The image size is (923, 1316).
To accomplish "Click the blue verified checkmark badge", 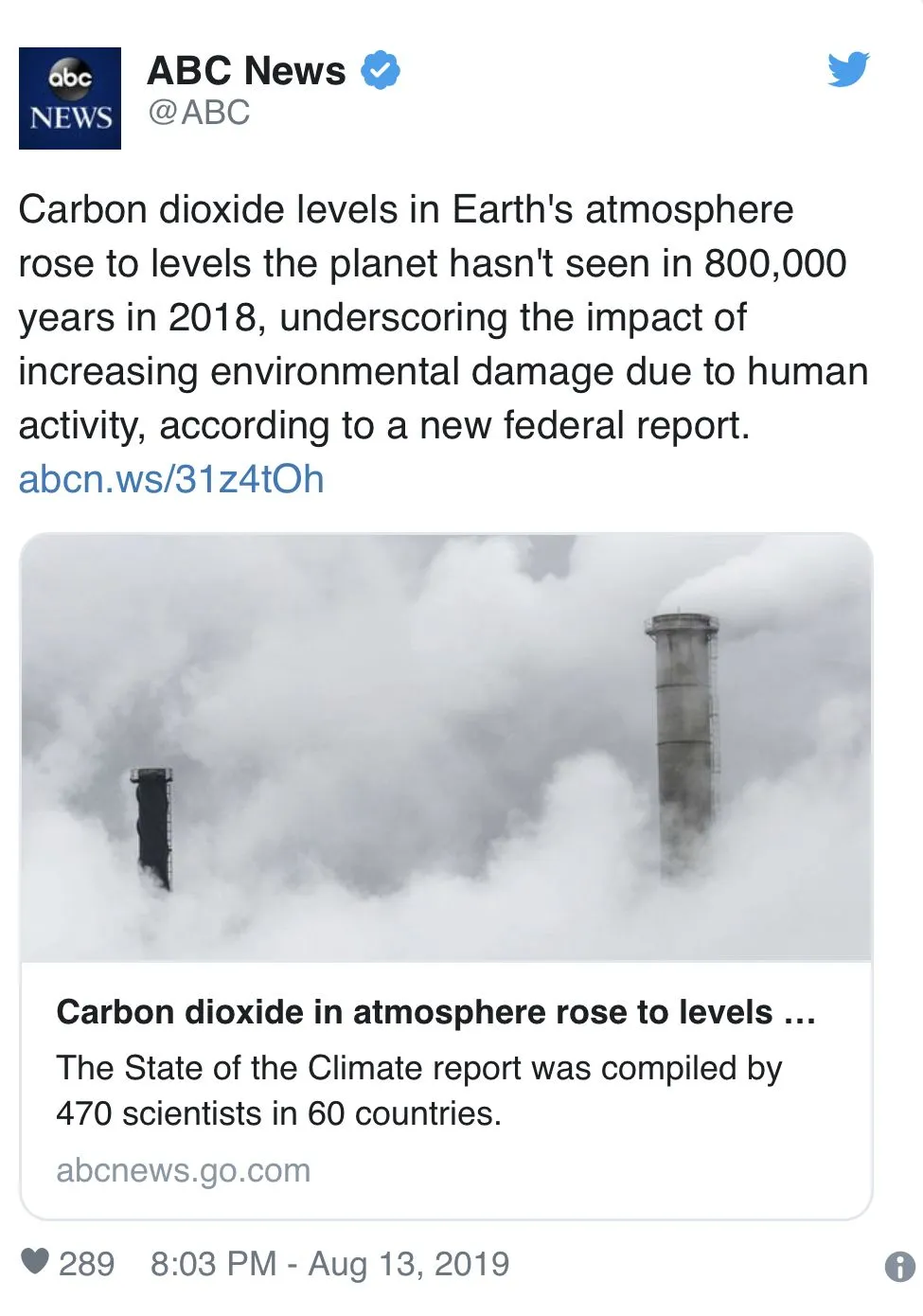I will pyautogui.click(x=381, y=70).
